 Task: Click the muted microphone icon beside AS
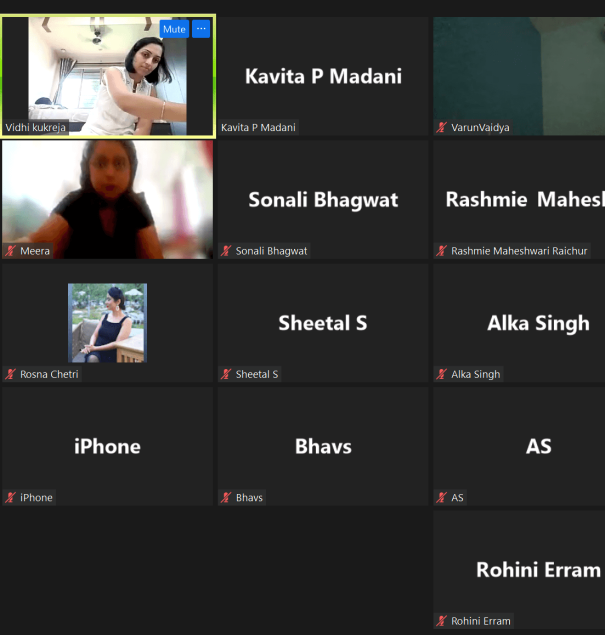[x=441, y=498]
